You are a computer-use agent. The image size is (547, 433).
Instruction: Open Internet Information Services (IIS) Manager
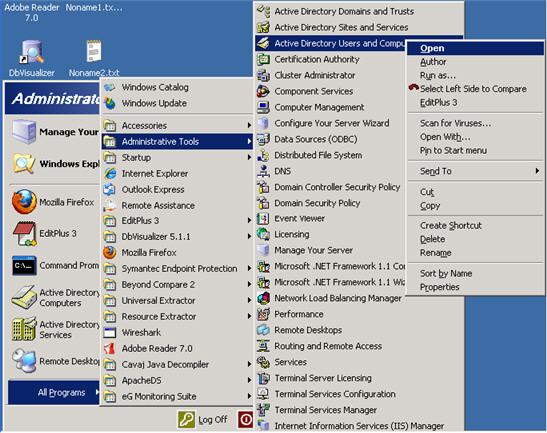pyautogui.click(x=359, y=426)
